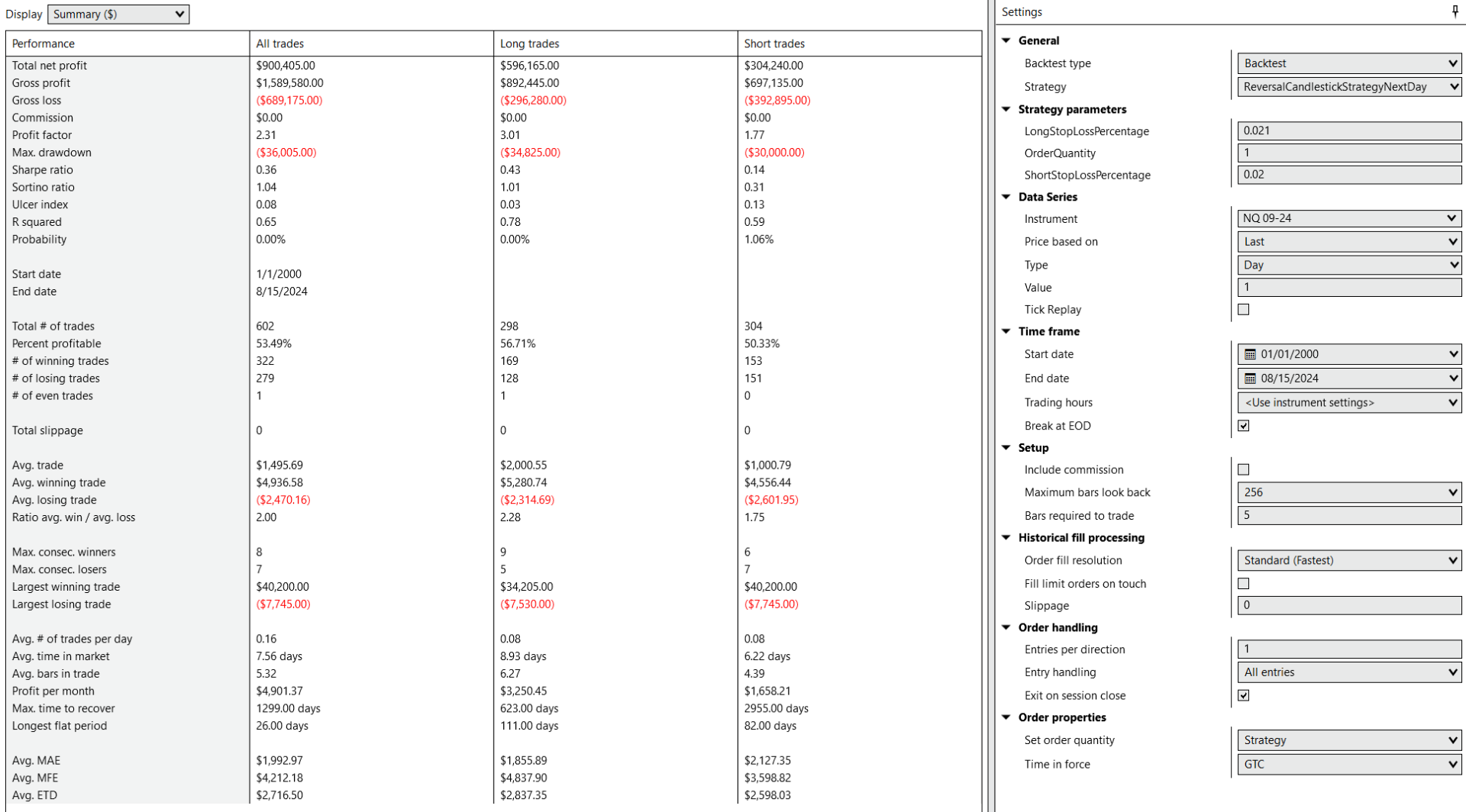The image size is (1466, 812).
Task: Collapse the Order handling section
Action: click(x=1006, y=627)
